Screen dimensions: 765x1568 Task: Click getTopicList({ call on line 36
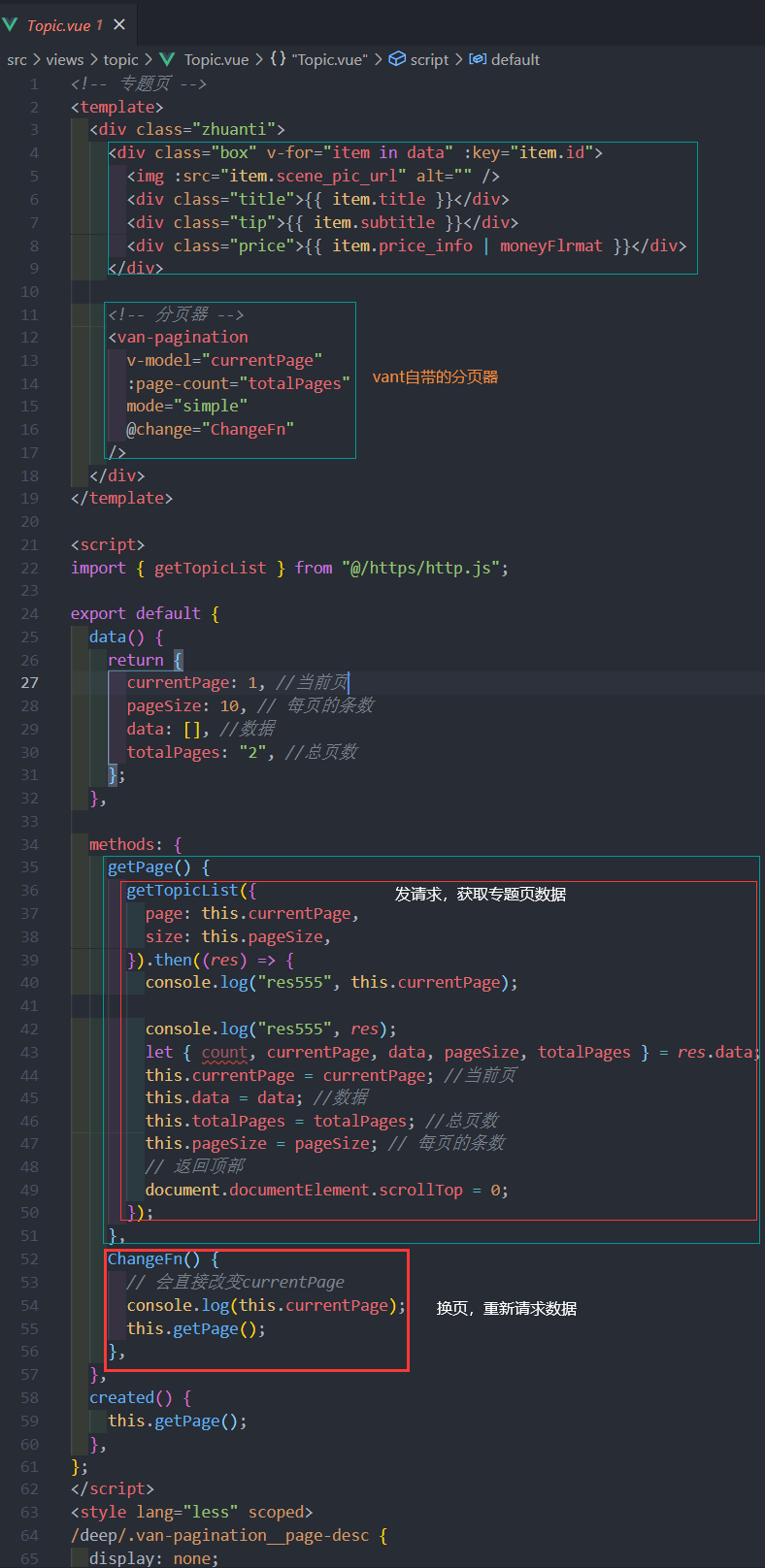click(191, 891)
